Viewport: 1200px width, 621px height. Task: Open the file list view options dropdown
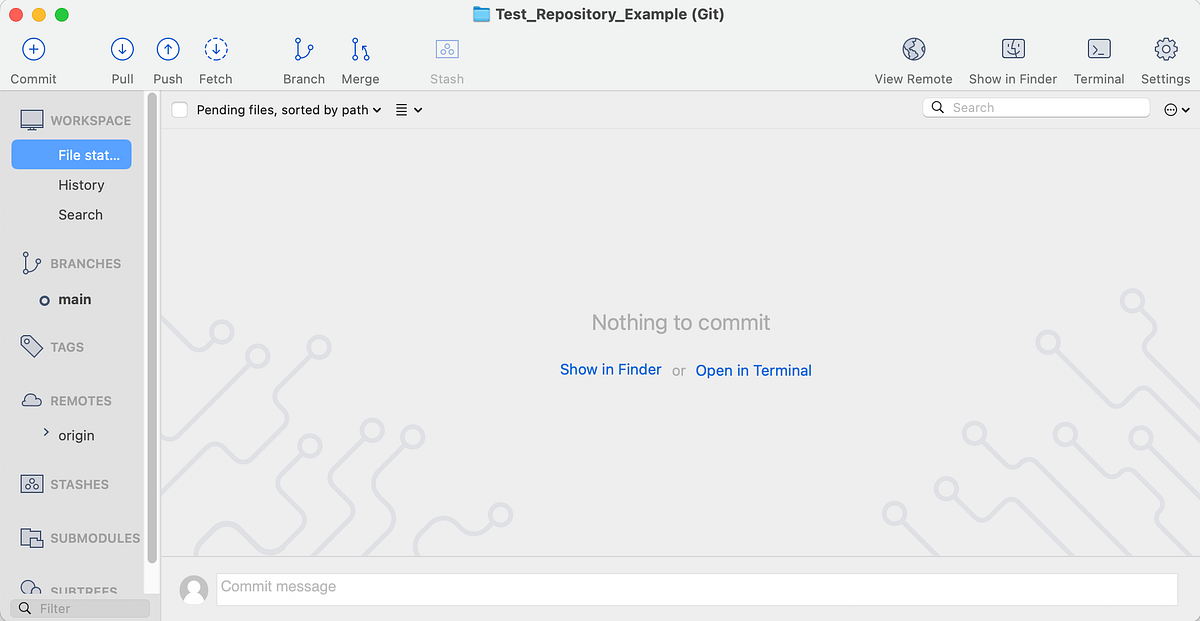[x=407, y=110]
